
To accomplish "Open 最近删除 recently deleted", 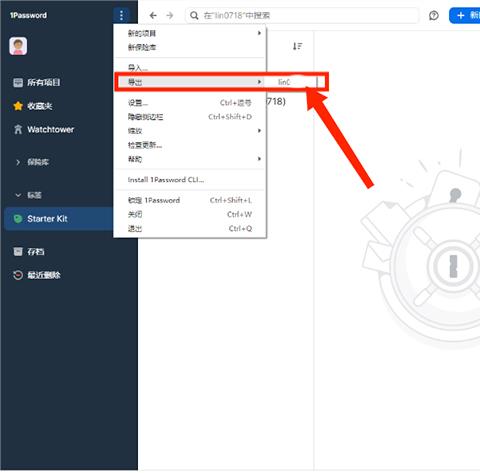I will (x=37, y=275).
